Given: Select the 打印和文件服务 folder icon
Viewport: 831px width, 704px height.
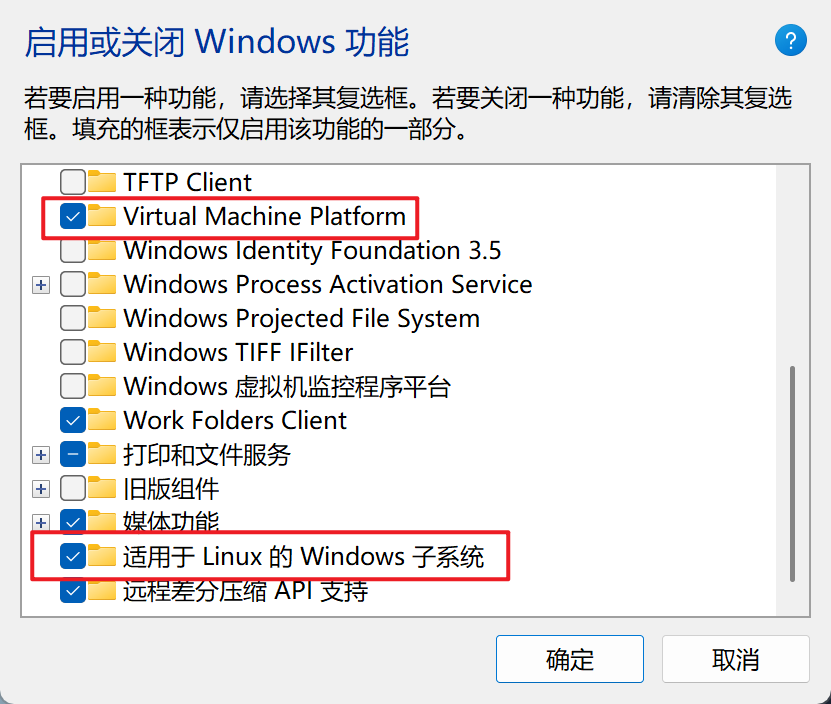Looking at the screenshot, I should tap(102, 454).
